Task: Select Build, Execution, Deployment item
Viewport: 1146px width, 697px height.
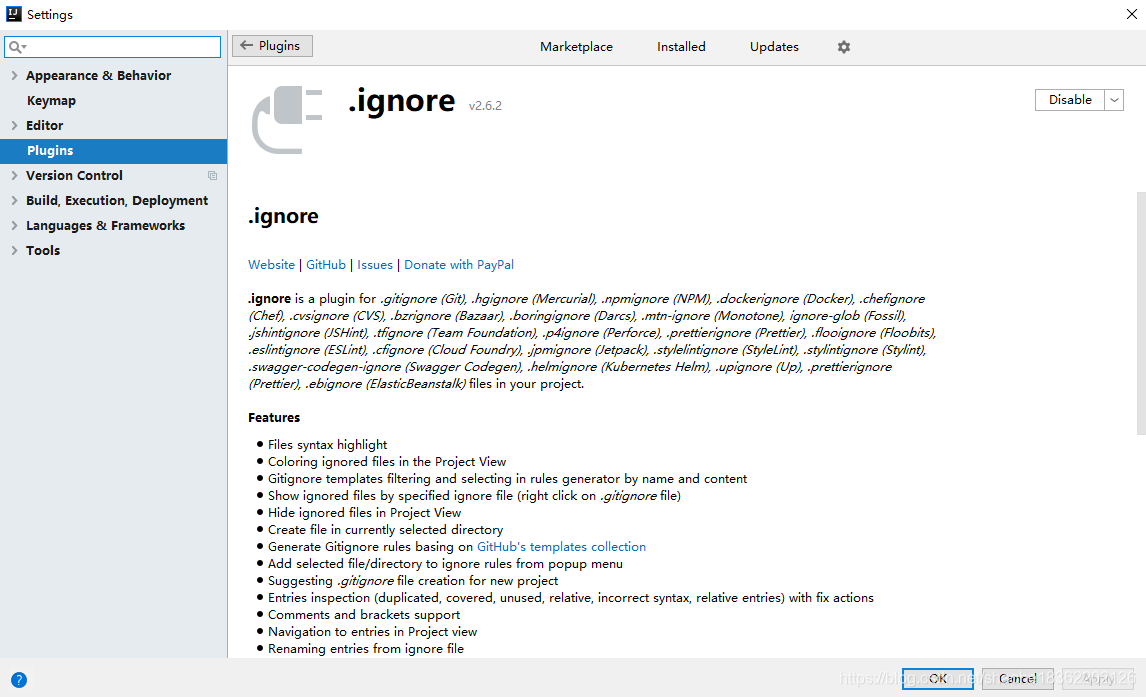Action: tap(116, 200)
